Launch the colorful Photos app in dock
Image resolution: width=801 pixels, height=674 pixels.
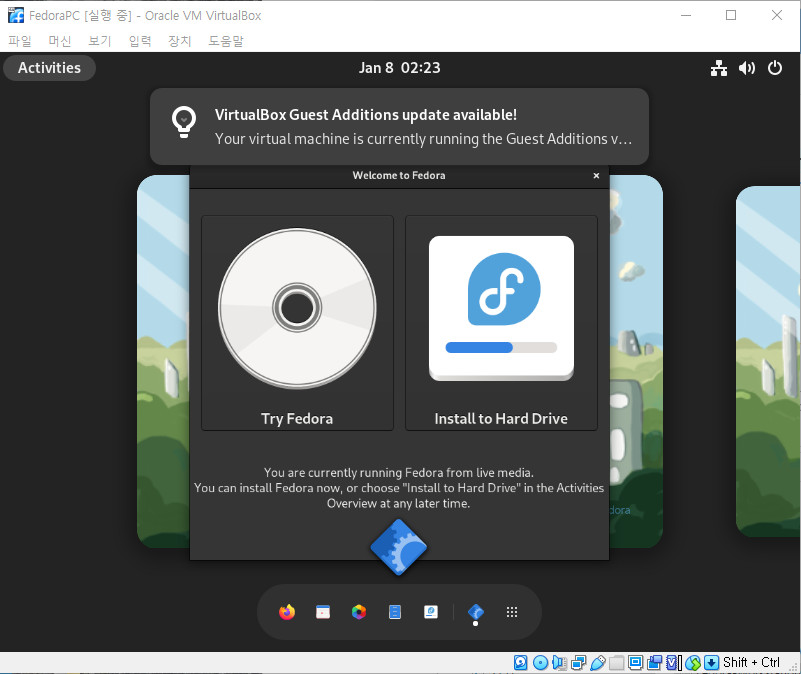pyautogui.click(x=359, y=612)
